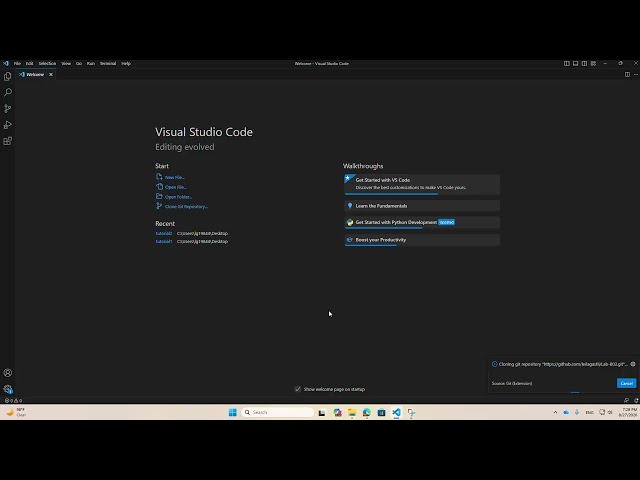640x480 pixels.
Task: Open the Go menu
Action: coord(79,64)
